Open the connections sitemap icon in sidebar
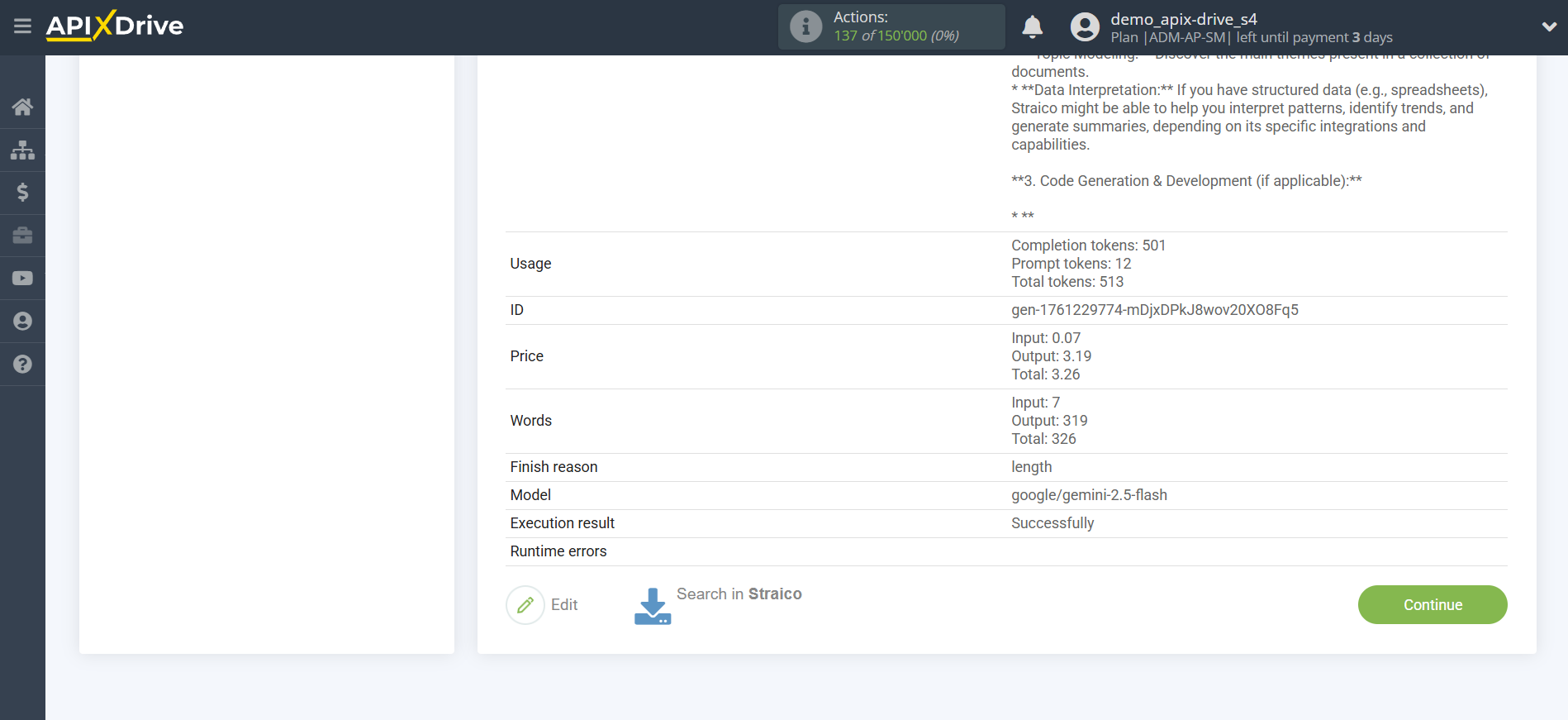Image resolution: width=1568 pixels, height=720 pixels. (x=22, y=150)
